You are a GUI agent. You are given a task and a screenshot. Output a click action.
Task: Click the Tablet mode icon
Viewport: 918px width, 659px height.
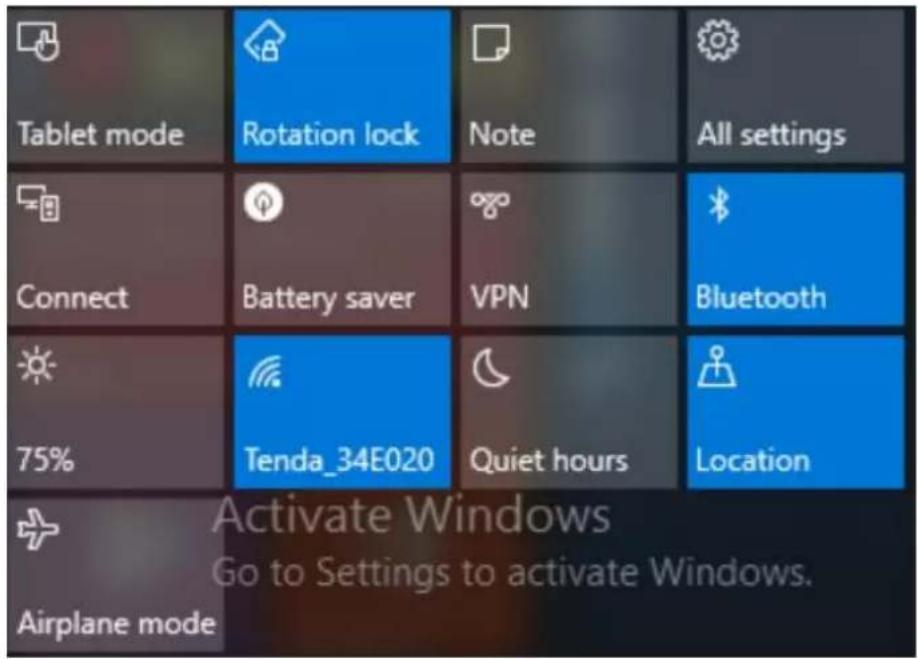39,41
